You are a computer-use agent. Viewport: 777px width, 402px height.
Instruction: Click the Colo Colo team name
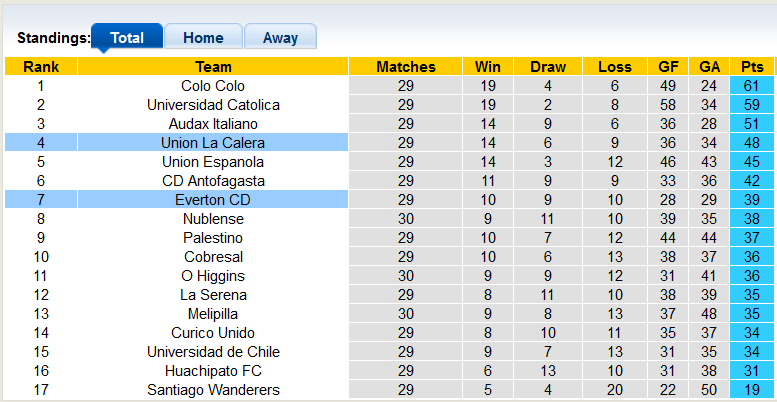tap(213, 86)
